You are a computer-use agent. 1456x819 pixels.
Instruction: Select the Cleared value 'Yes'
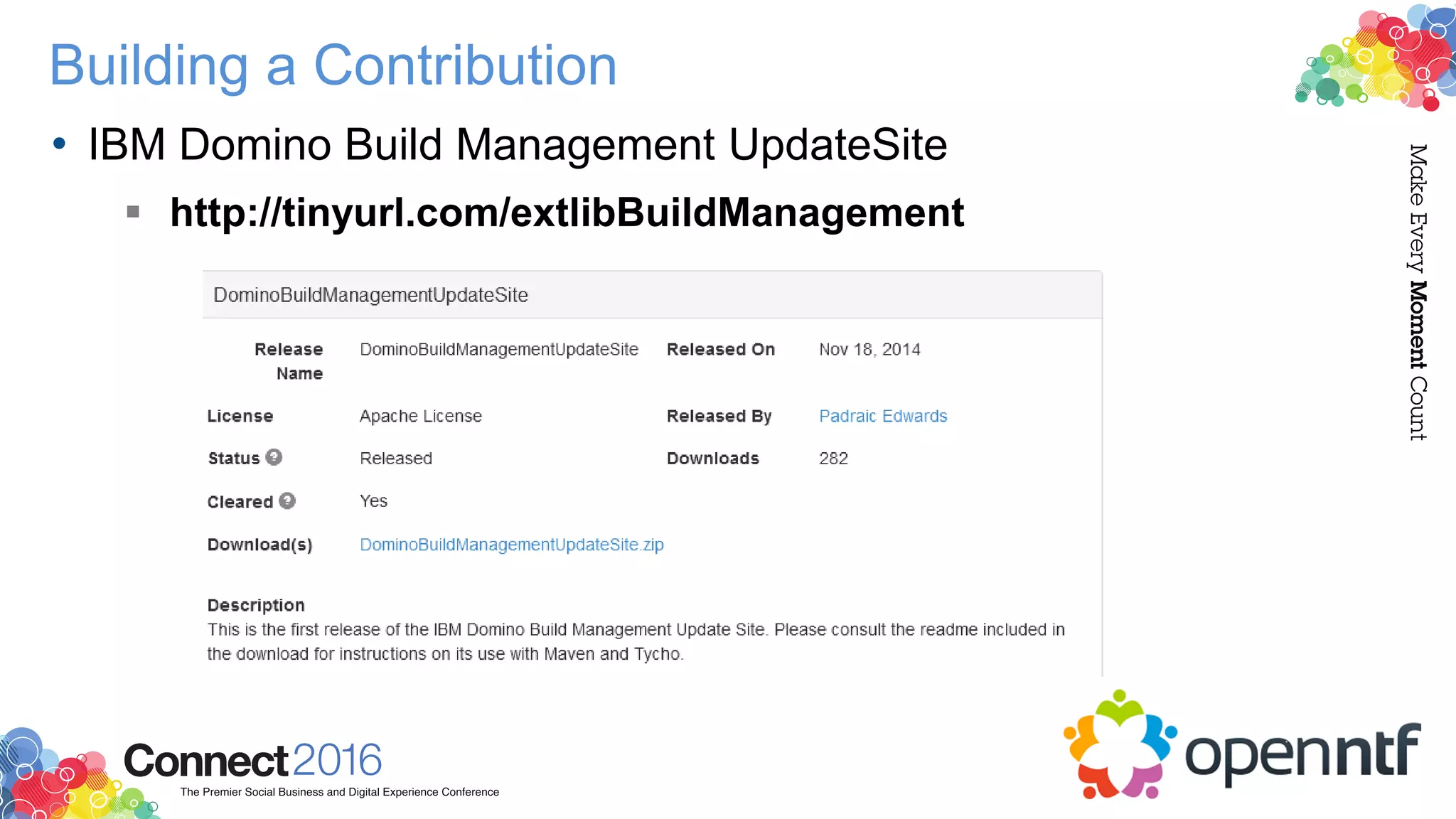pyautogui.click(x=373, y=501)
